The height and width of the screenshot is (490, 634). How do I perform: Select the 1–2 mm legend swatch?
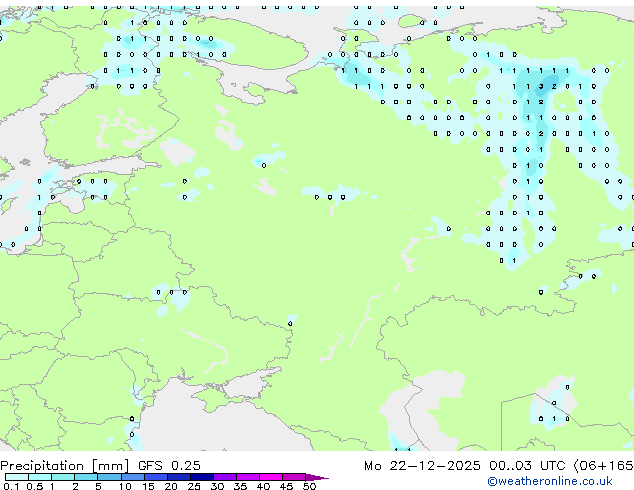click(63, 477)
